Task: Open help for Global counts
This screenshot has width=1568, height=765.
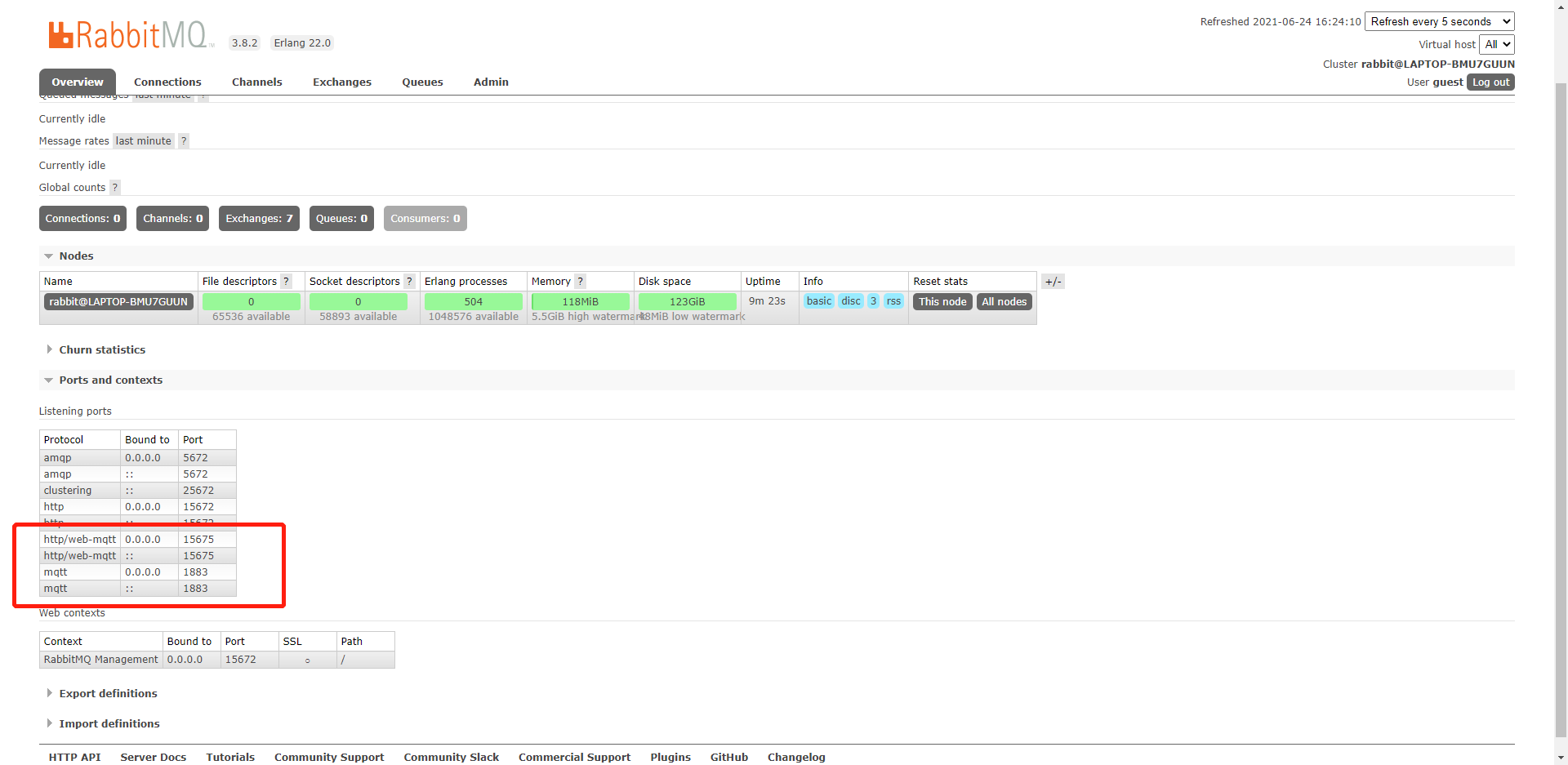Action: tap(115, 188)
